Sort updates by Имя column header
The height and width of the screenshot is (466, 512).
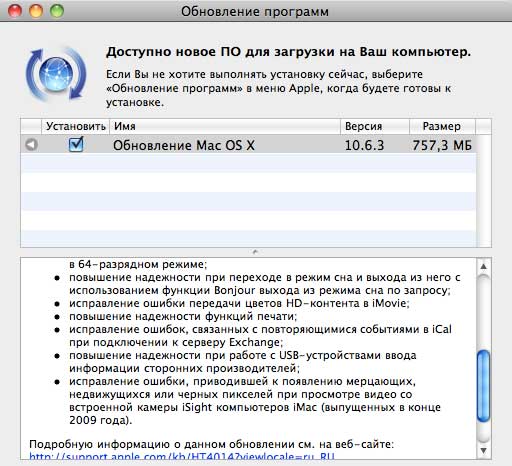pyautogui.click(x=225, y=126)
